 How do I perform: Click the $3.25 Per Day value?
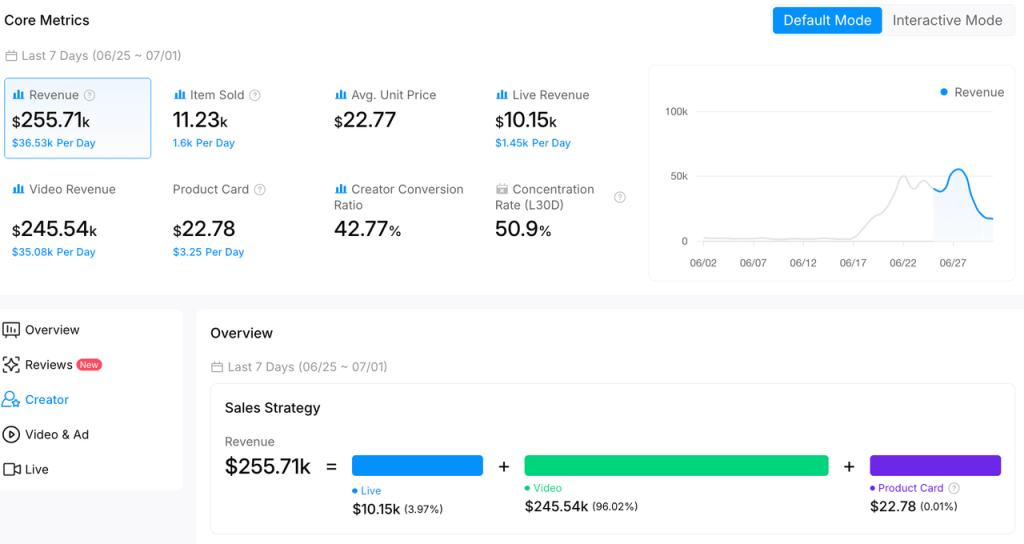pos(208,252)
